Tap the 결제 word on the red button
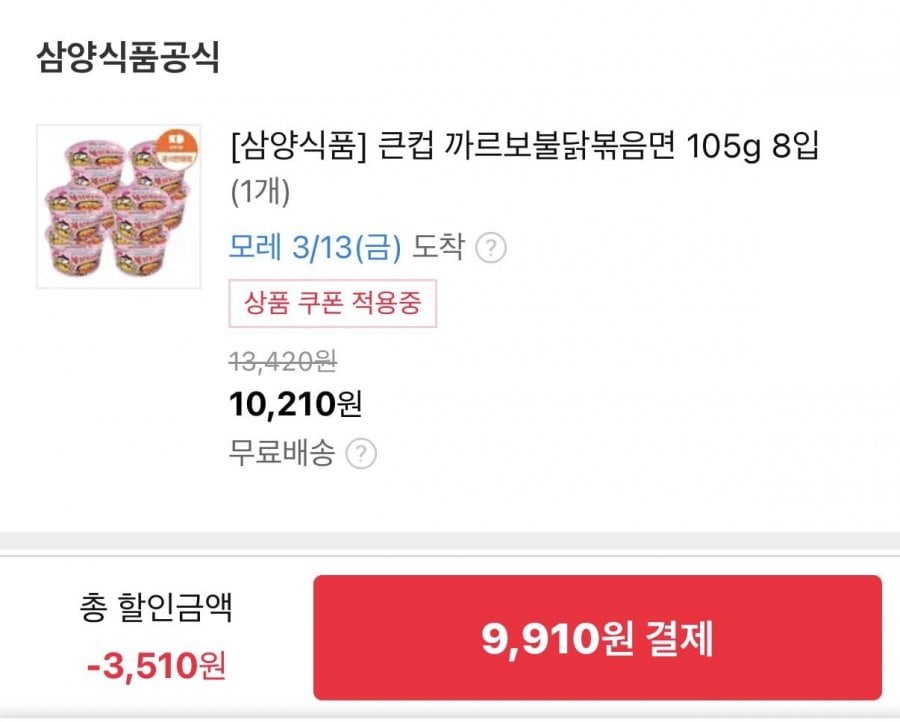The width and height of the screenshot is (900, 722). (x=679, y=639)
